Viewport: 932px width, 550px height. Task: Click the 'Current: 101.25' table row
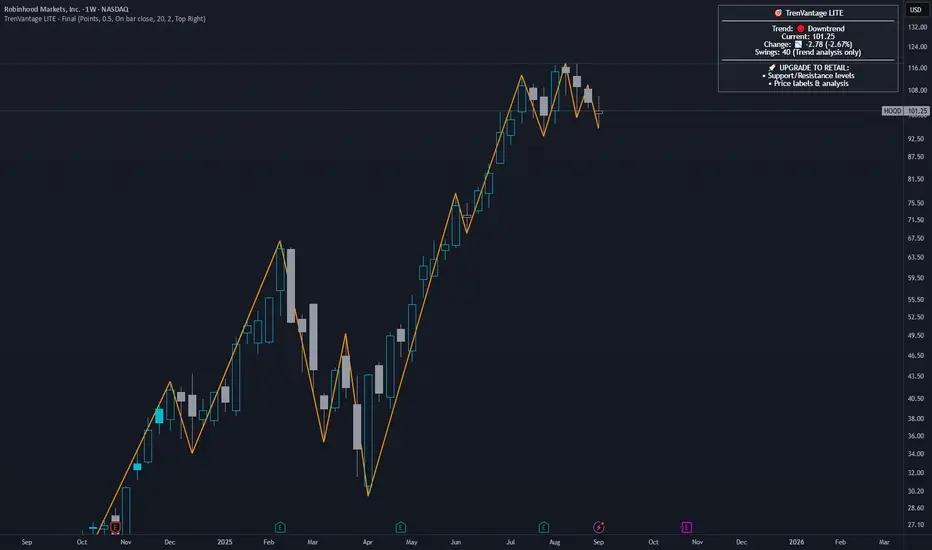tap(808, 36)
